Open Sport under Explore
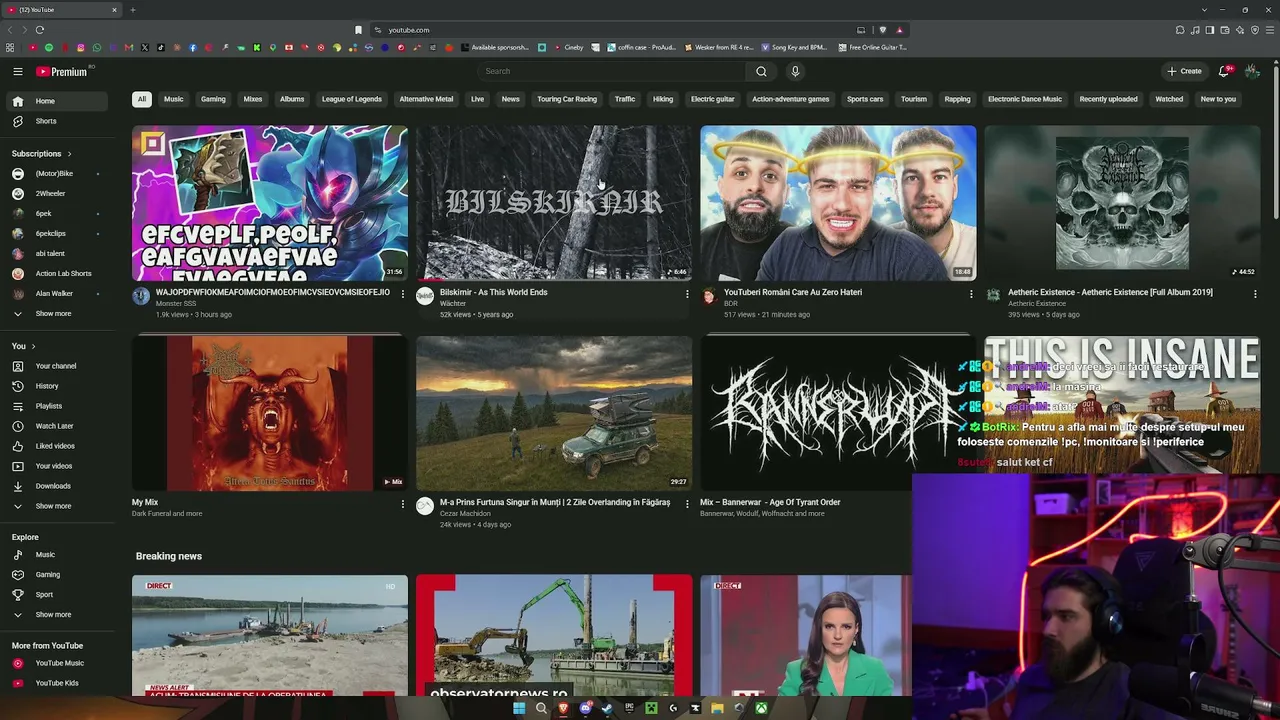The image size is (1280, 720). click(56, 595)
